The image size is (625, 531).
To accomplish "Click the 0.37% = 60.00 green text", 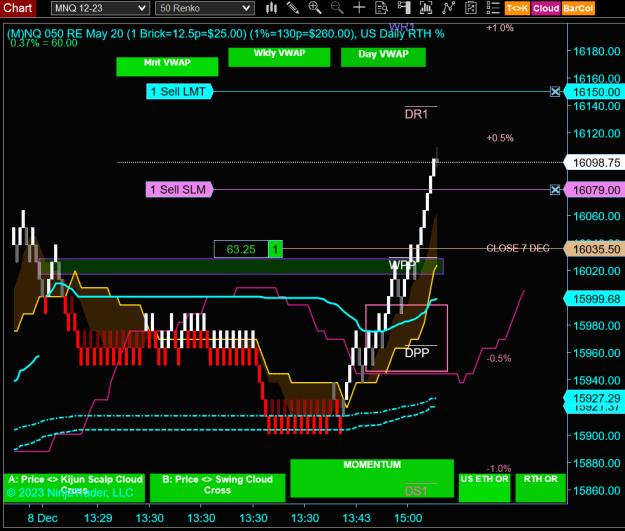I will point(44,43).
